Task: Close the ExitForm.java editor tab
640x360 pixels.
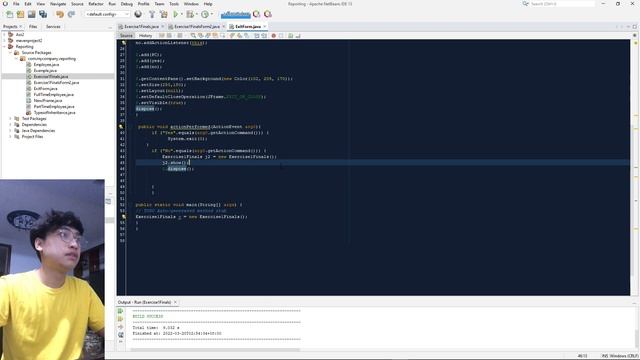Action: click(264, 27)
